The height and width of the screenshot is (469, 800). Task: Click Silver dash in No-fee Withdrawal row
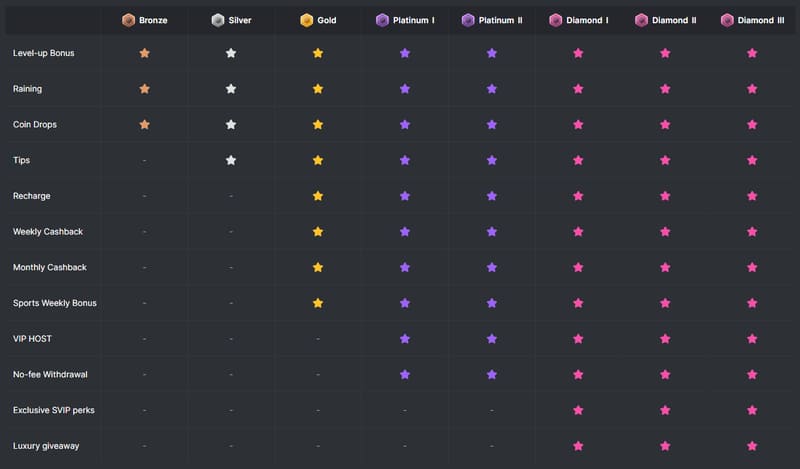(231, 375)
